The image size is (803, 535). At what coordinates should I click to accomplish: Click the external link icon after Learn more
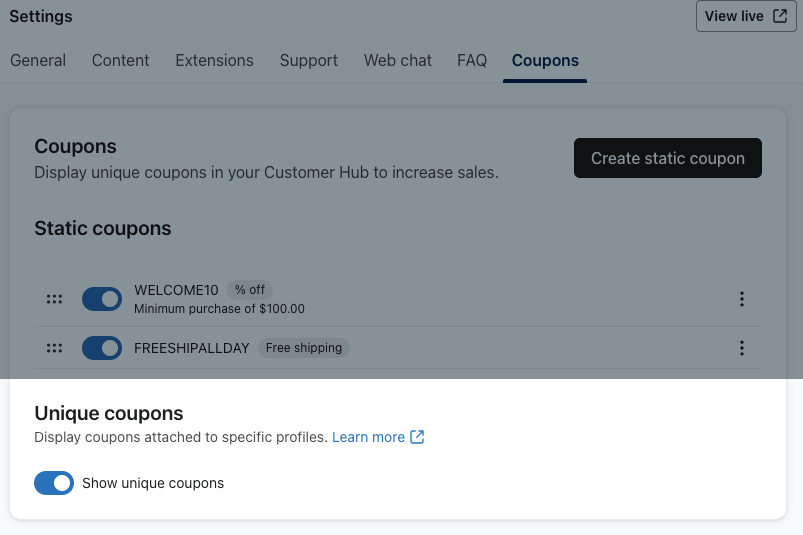417,437
